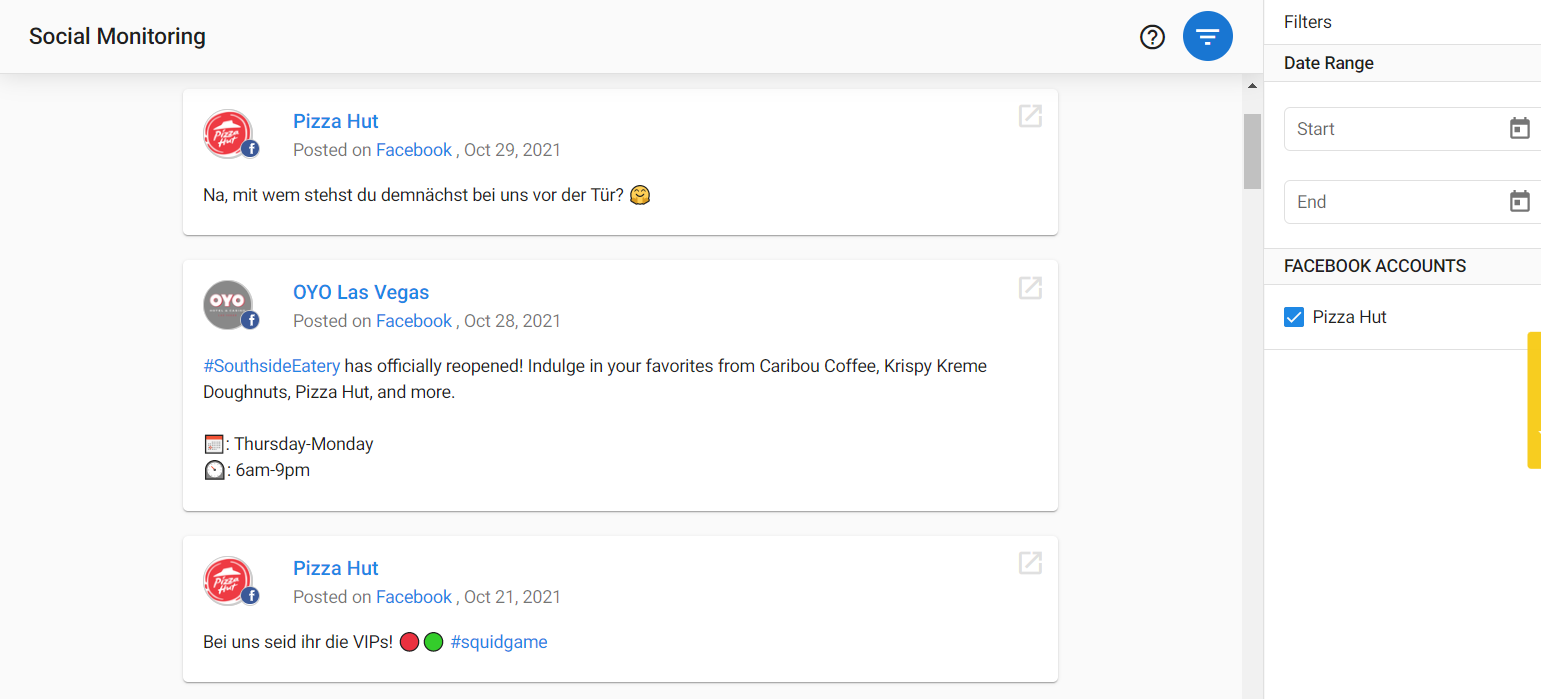Open the OYO Las Vegas profile link

click(361, 292)
